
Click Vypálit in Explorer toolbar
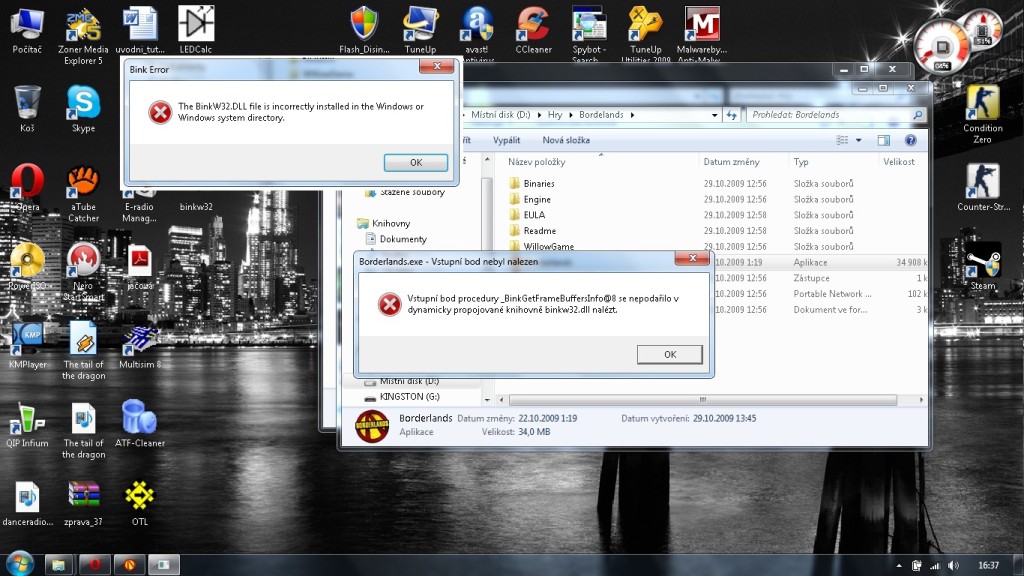point(507,140)
